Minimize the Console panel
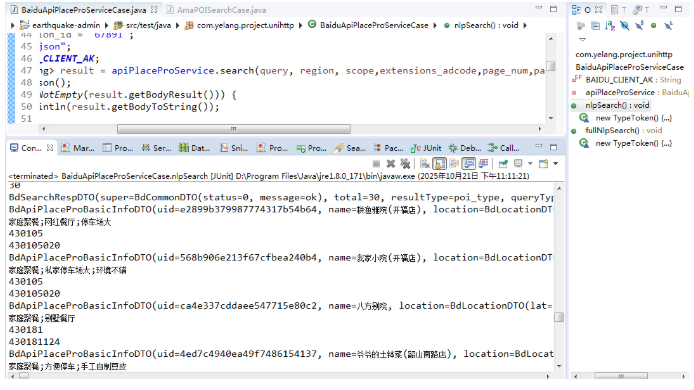This screenshot has height=390, width=694. point(539,146)
